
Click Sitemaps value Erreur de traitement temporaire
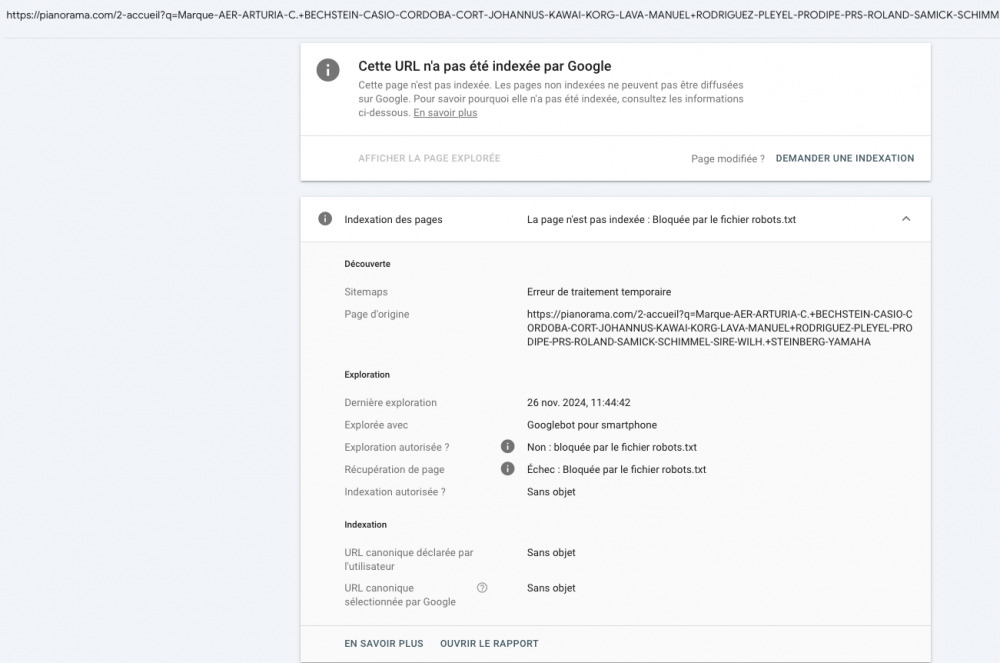pyautogui.click(x=599, y=292)
